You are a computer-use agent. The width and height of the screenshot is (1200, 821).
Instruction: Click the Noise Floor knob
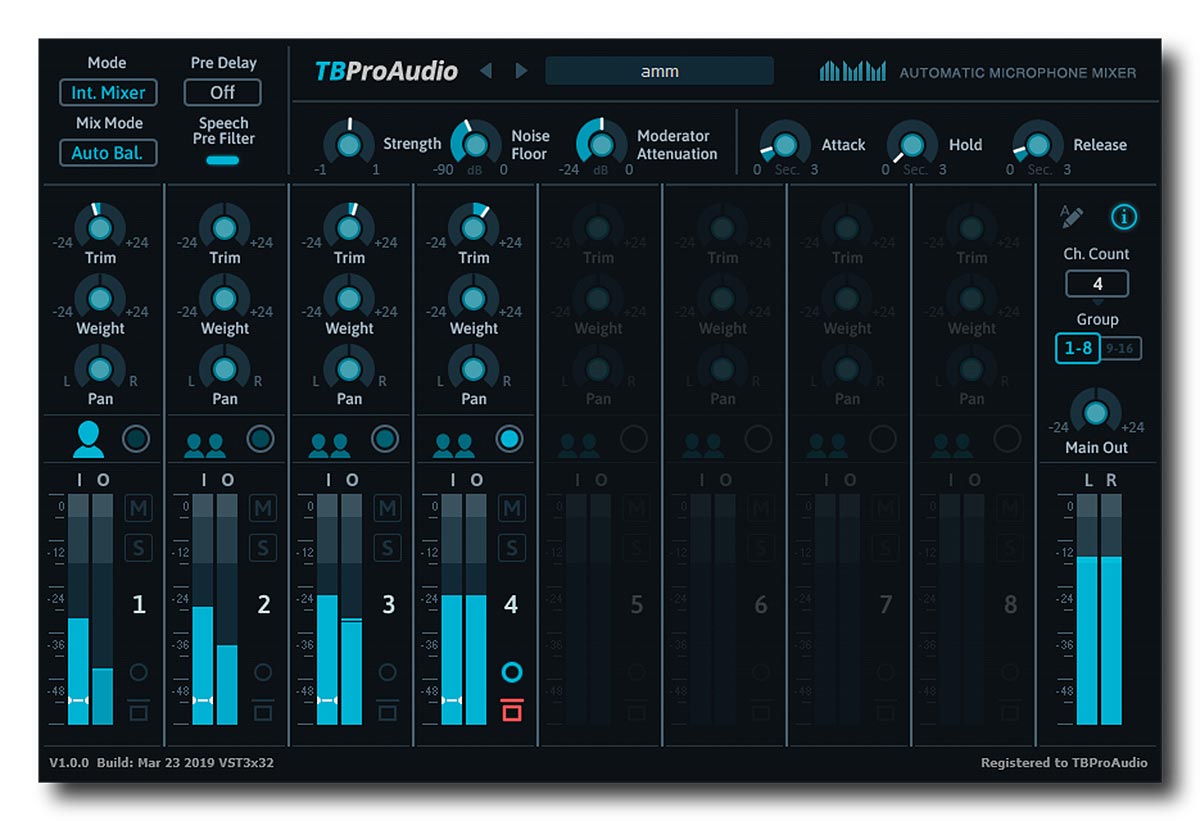coord(475,145)
